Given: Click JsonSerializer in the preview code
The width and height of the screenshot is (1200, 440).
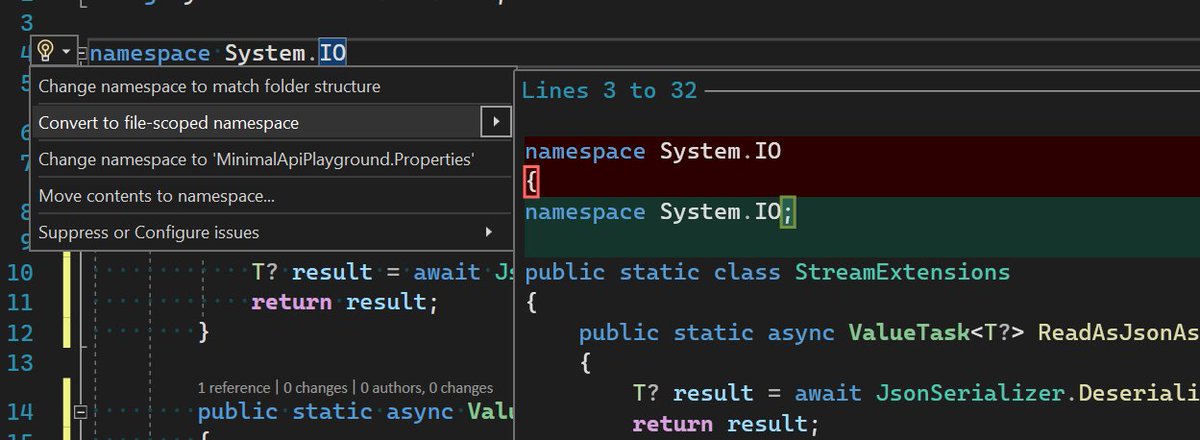Looking at the screenshot, I should tap(969, 393).
